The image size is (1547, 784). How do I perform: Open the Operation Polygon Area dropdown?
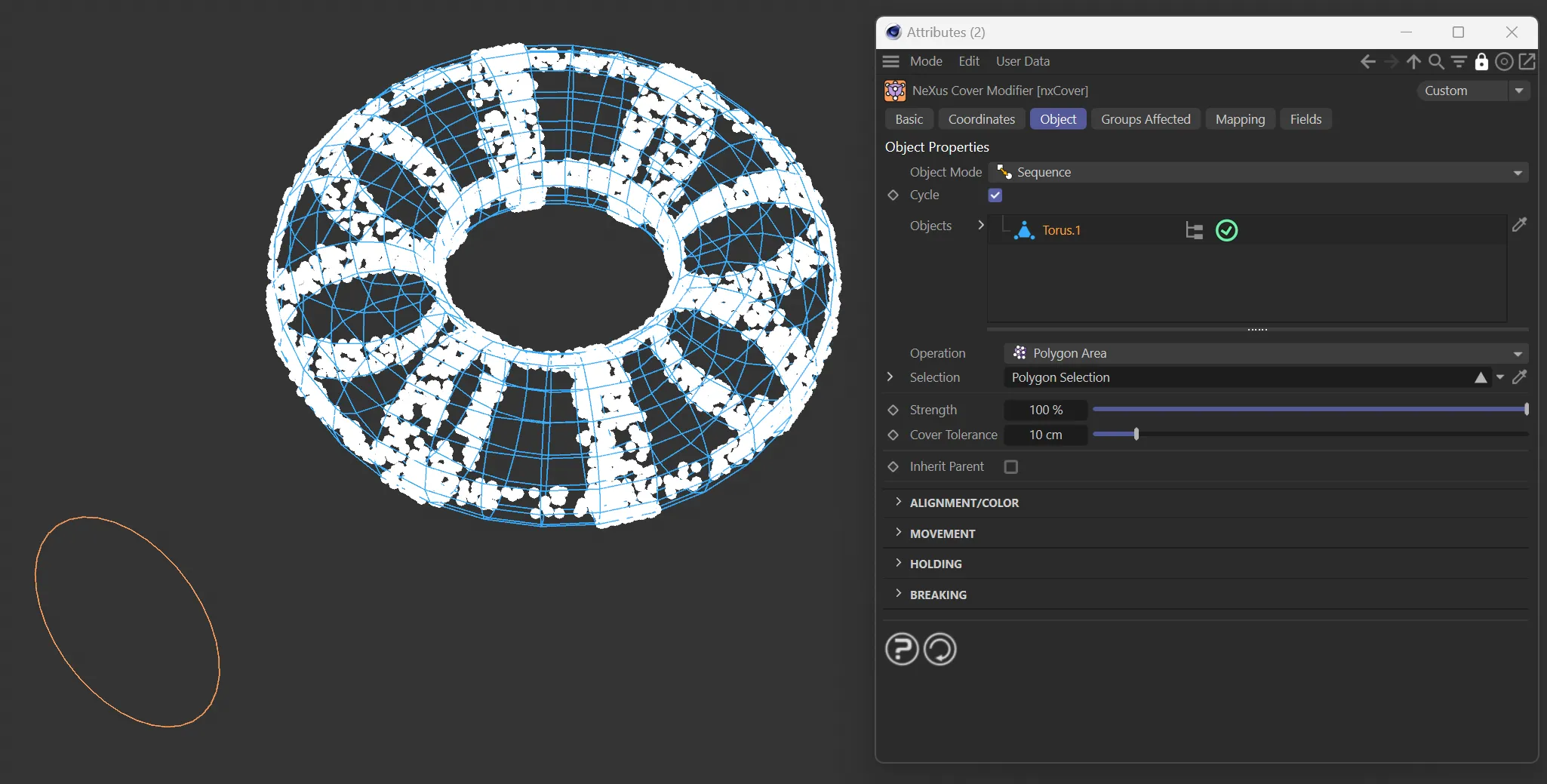pyautogui.click(x=1266, y=353)
